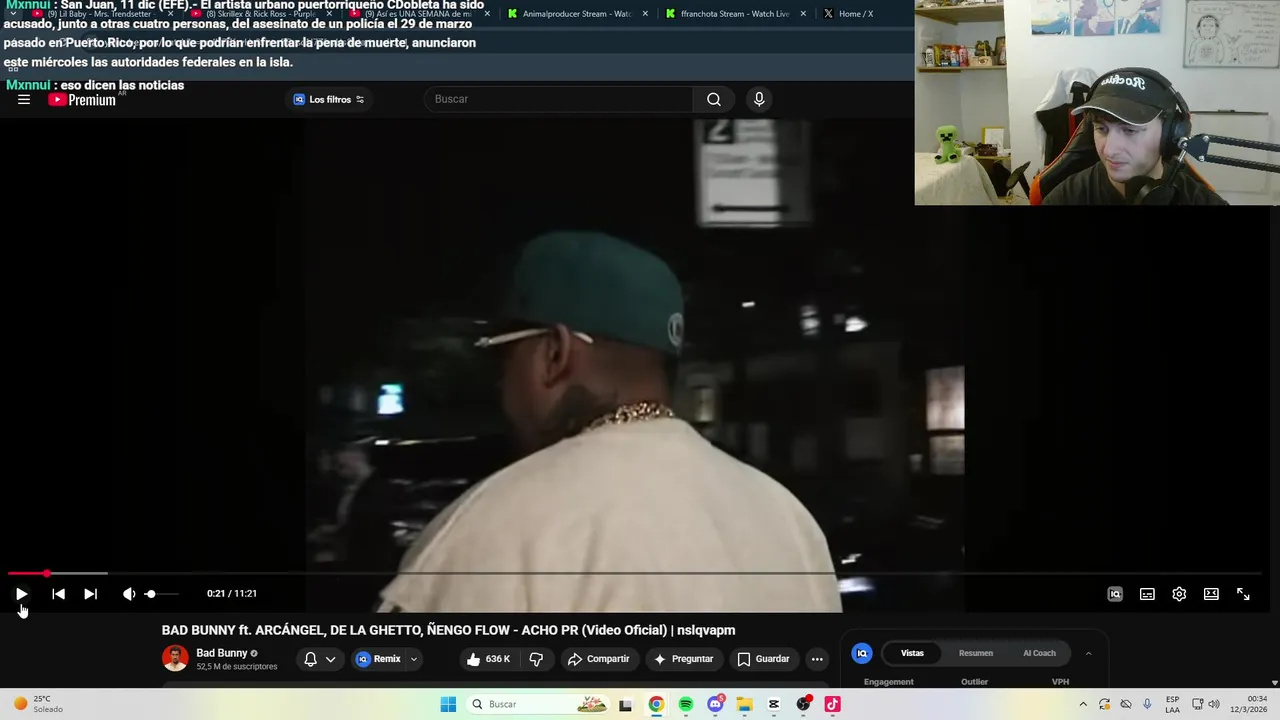Image resolution: width=1280 pixels, height=720 pixels.
Task: Switch to the AI Coach tab
Action: (1039, 653)
